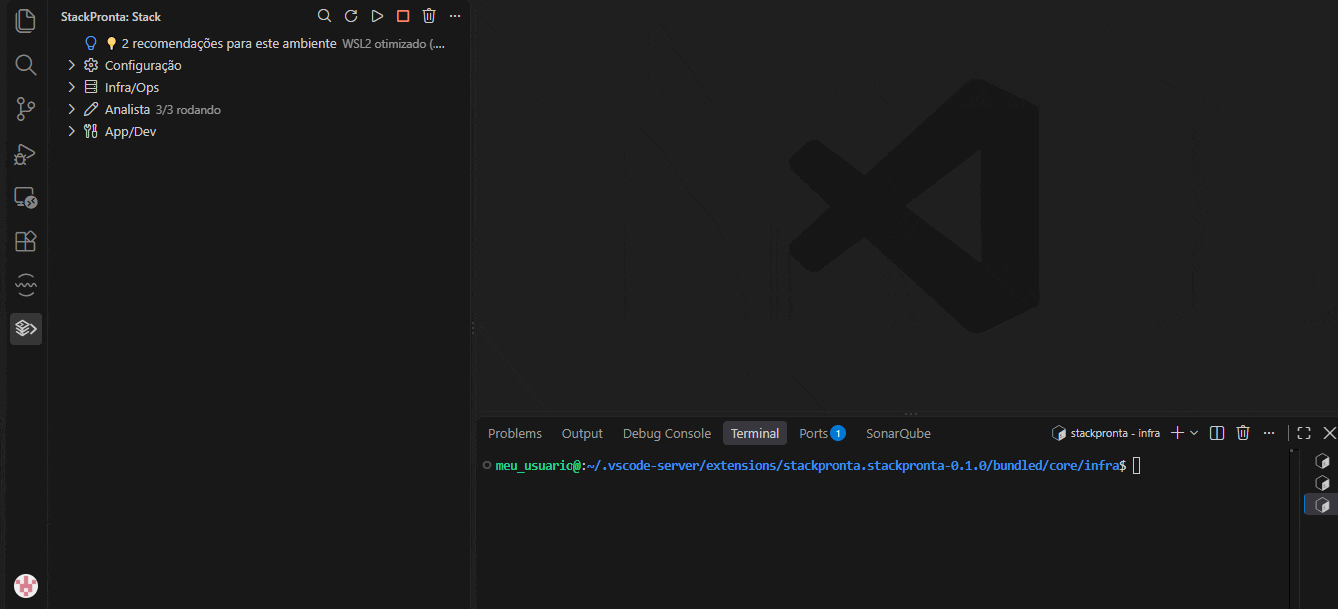Maximize the panel size
The image size is (1338, 609).
[x=1304, y=433]
